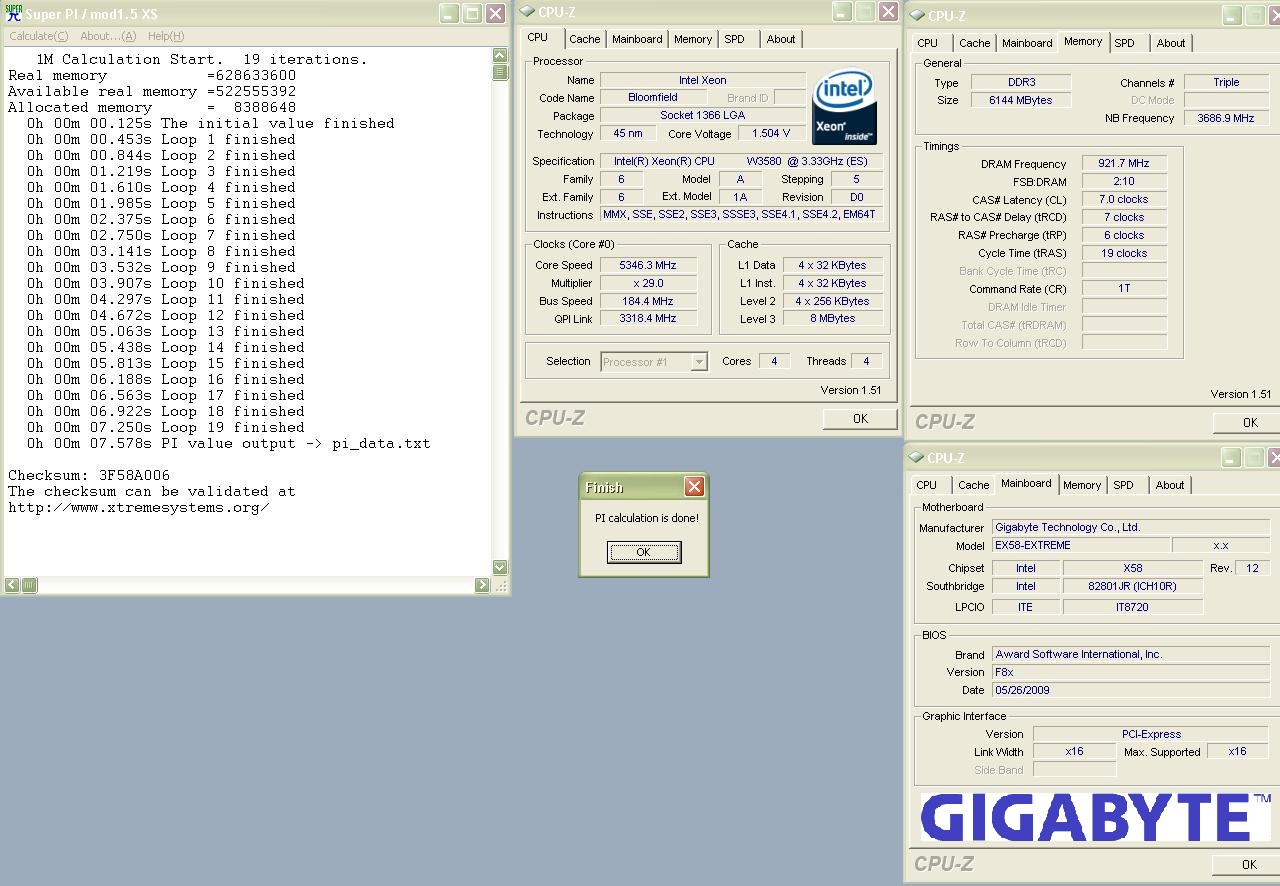This screenshot has height=886, width=1280.
Task: Open the Calculate menu in Super PI
Action: click(x=38, y=36)
